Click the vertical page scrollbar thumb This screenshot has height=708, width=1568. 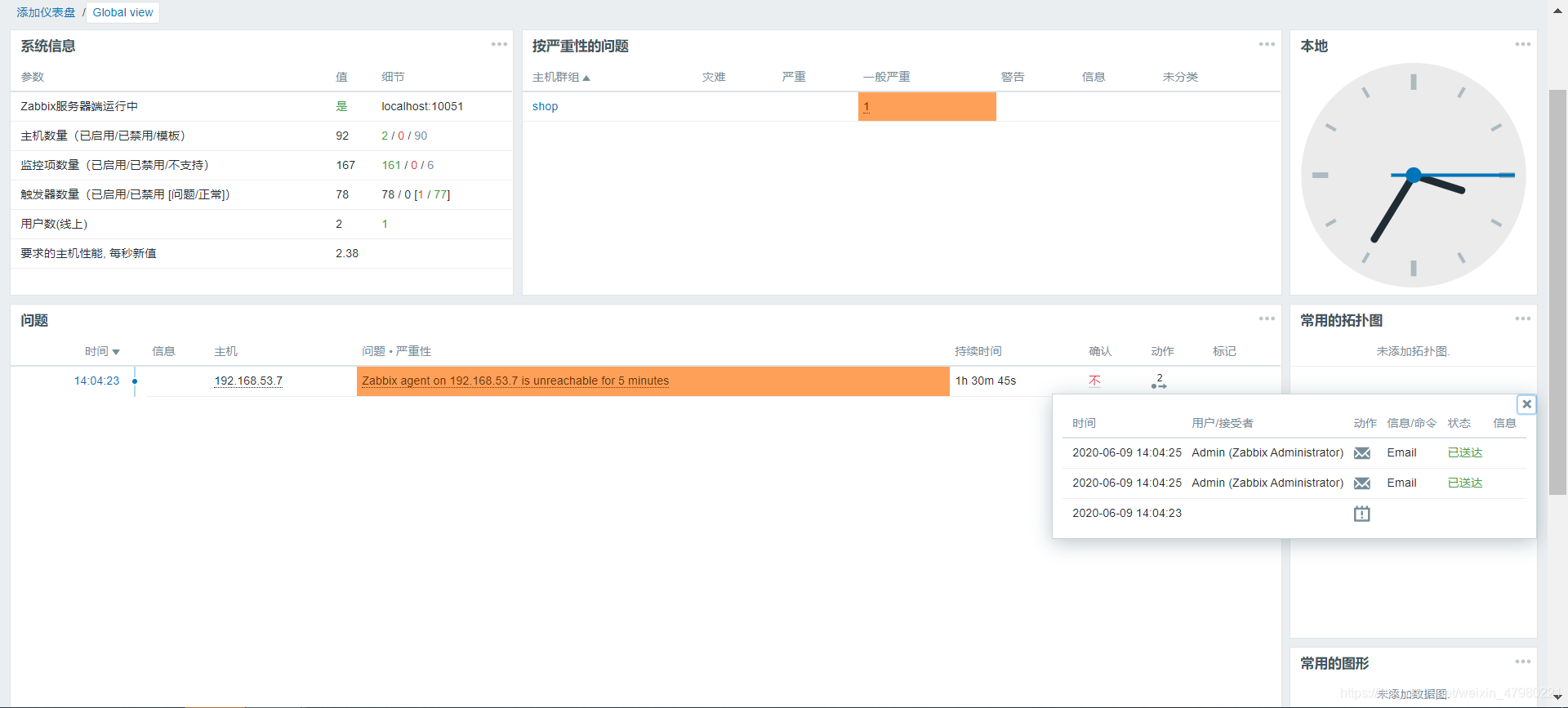pos(1557,292)
